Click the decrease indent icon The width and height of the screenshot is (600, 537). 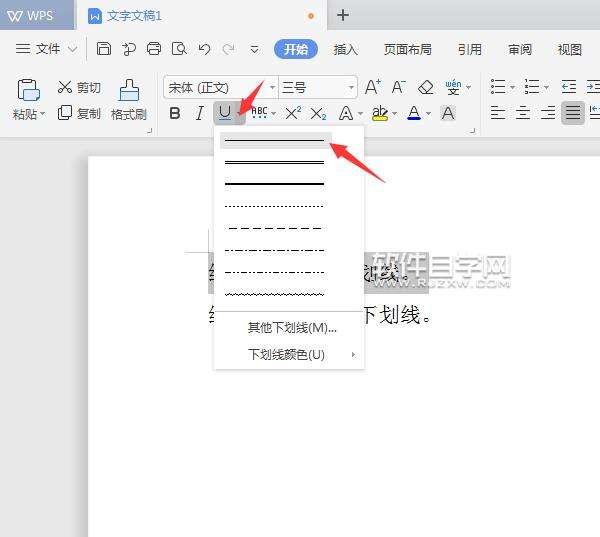pyautogui.click(x=569, y=87)
